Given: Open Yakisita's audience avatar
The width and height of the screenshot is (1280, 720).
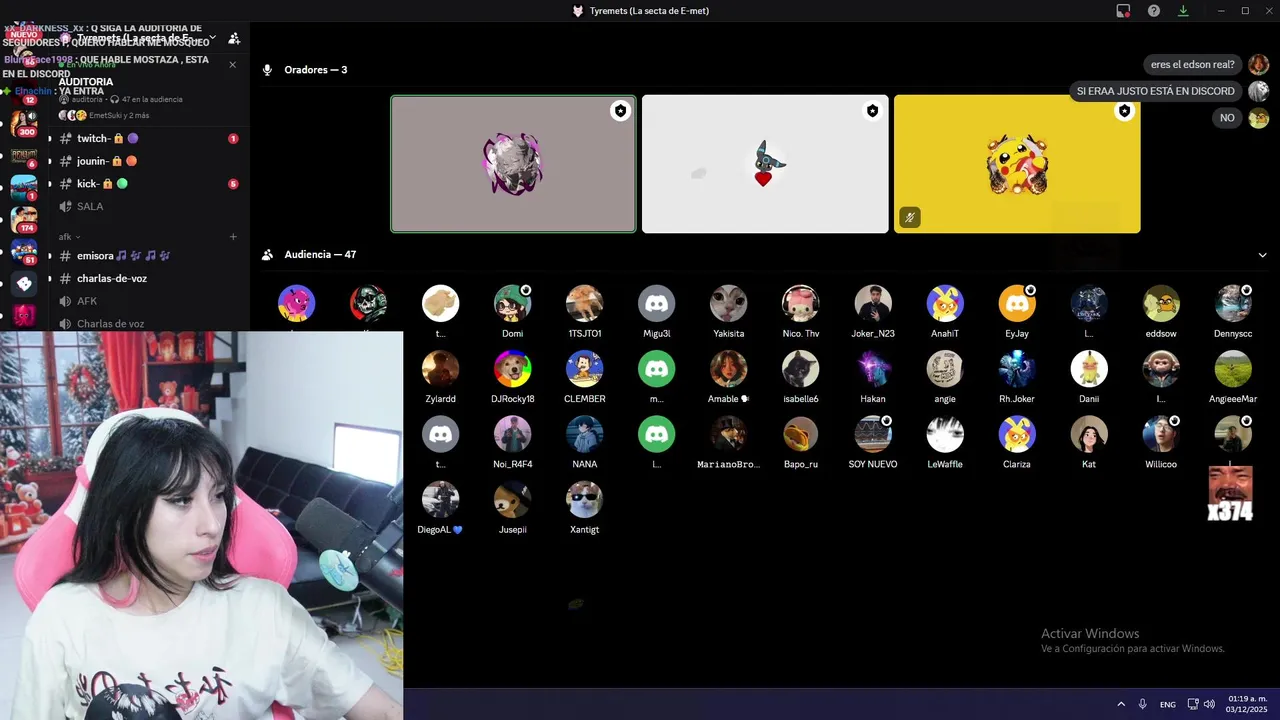Looking at the screenshot, I should 728,304.
